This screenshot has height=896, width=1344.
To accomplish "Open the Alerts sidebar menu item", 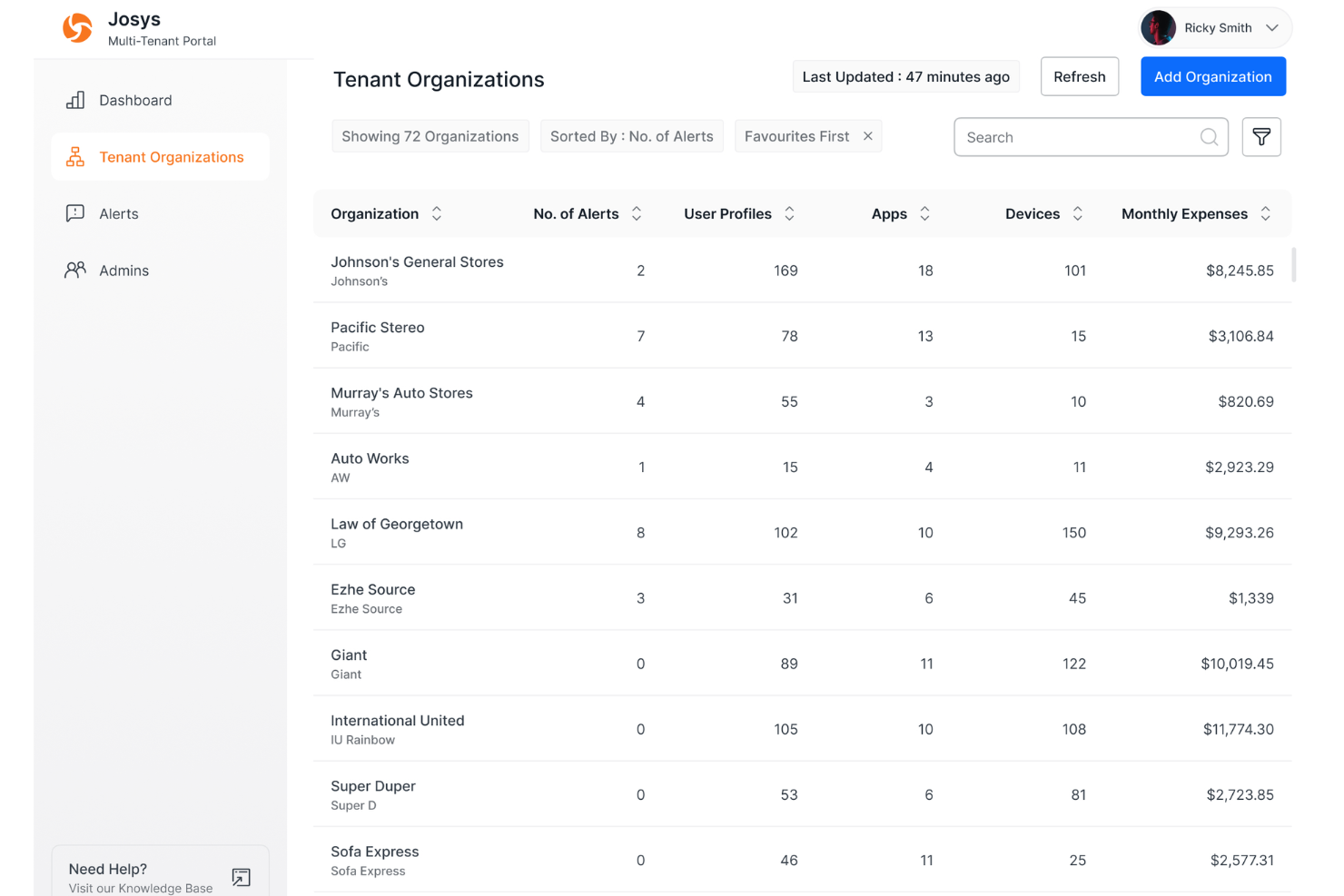I will (119, 213).
